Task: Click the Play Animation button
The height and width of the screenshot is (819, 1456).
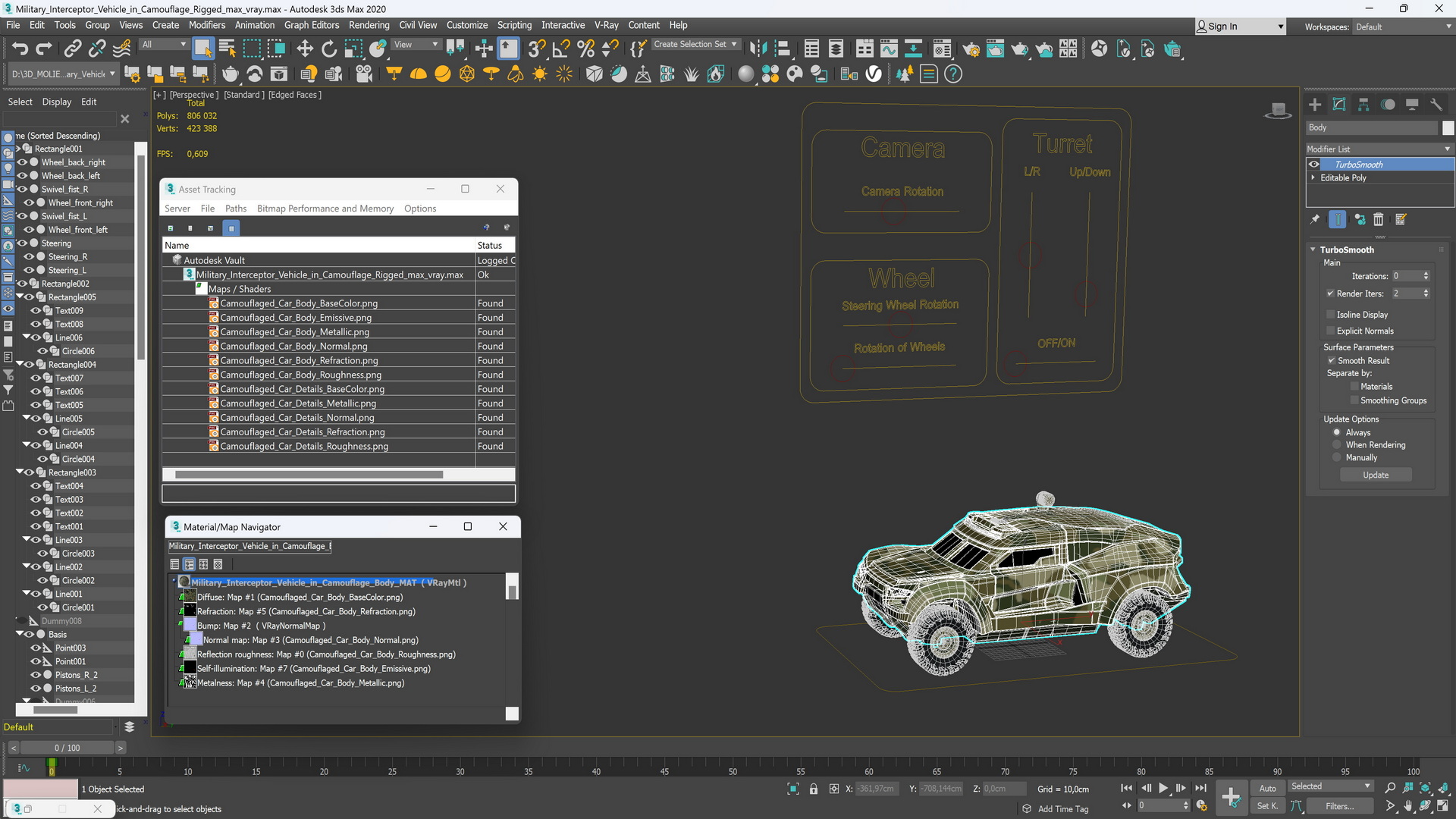Action: coord(1163,789)
